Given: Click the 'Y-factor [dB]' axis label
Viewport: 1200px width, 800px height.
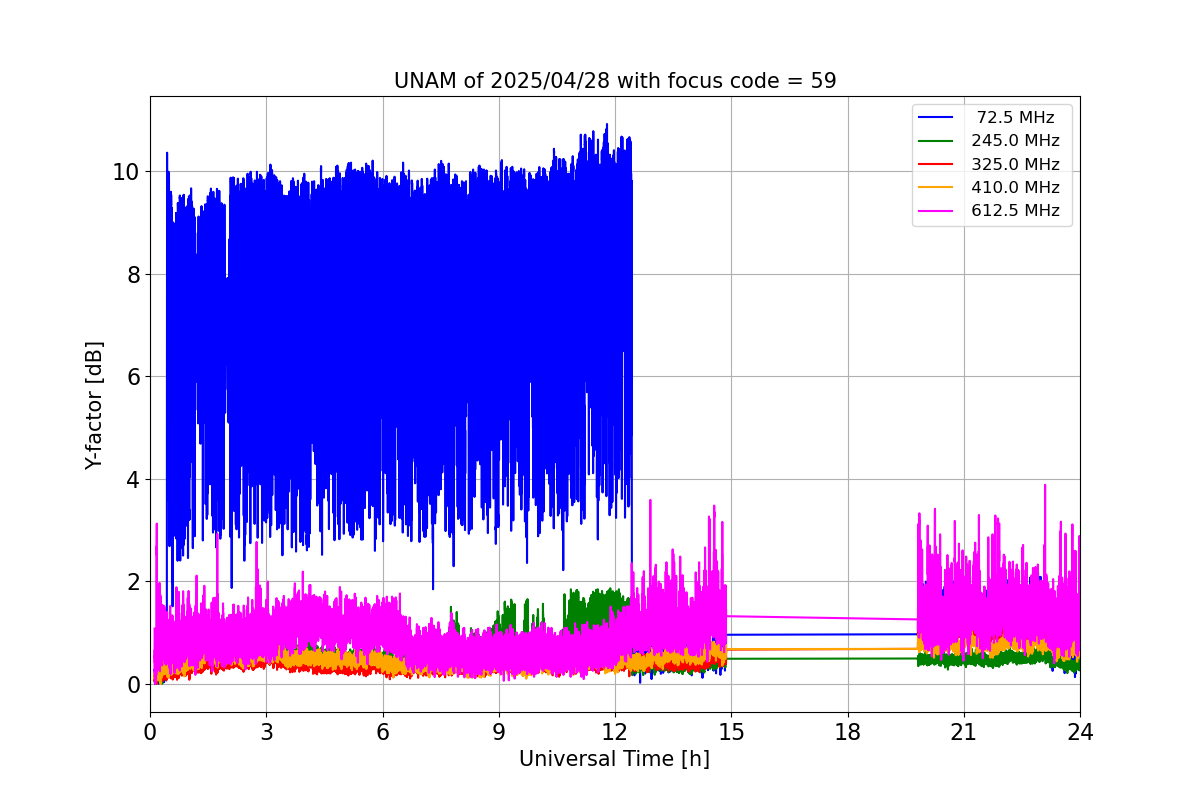Looking at the screenshot, I should (94, 404).
